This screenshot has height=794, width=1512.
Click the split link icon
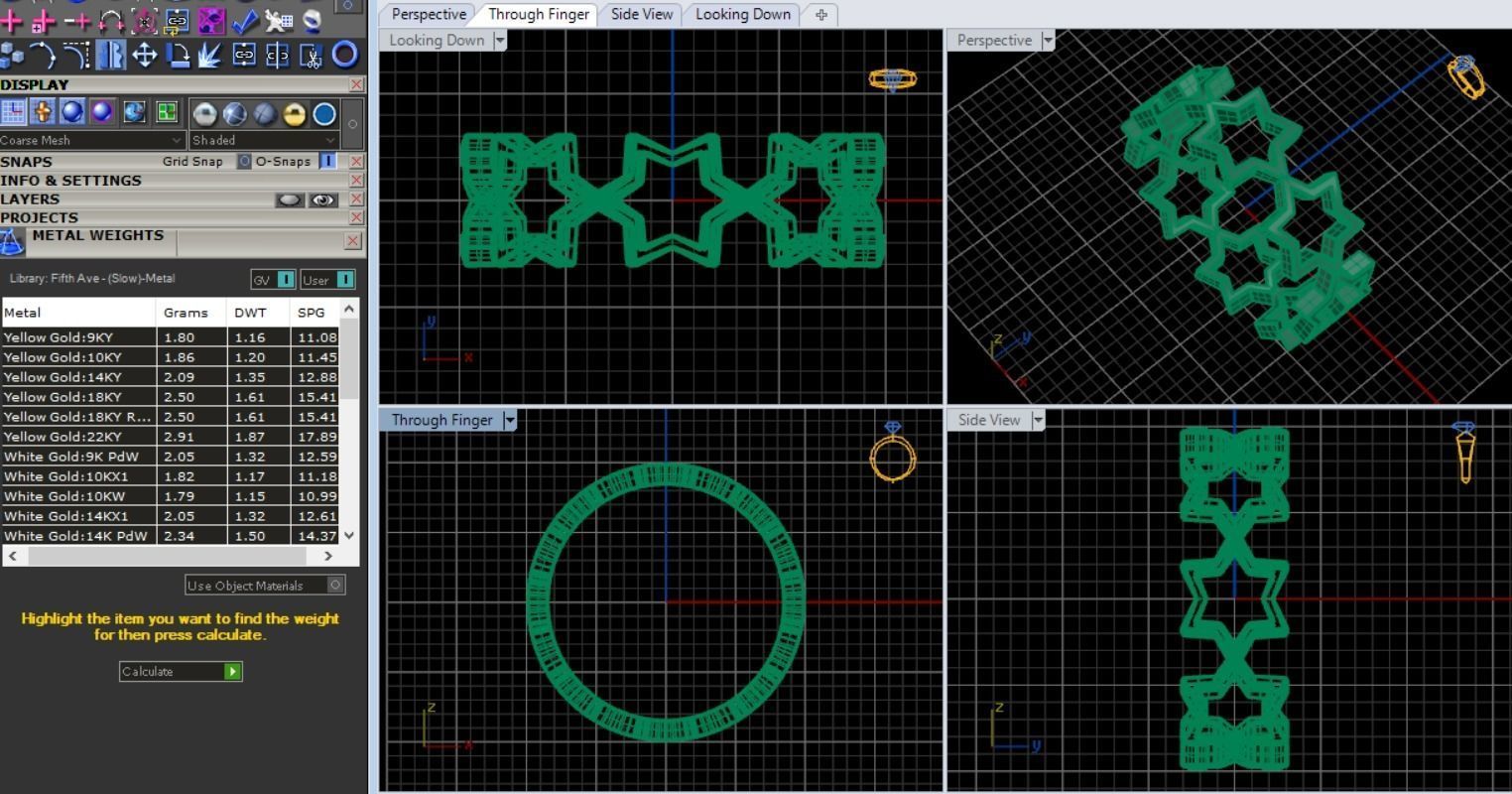tap(278, 55)
